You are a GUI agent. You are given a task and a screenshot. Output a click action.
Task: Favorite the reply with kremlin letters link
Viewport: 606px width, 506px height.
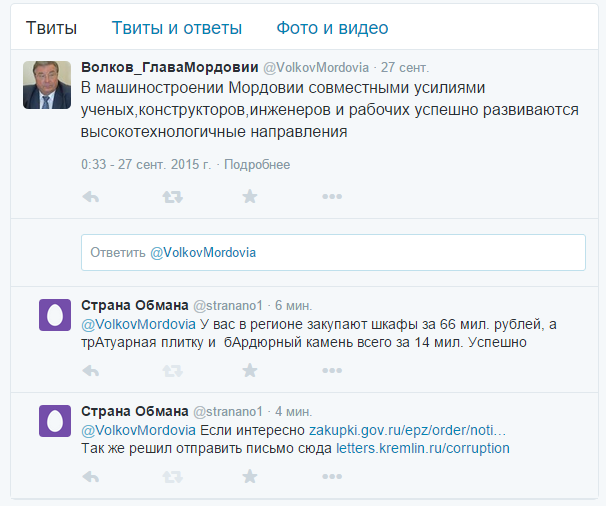(x=250, y=476)
